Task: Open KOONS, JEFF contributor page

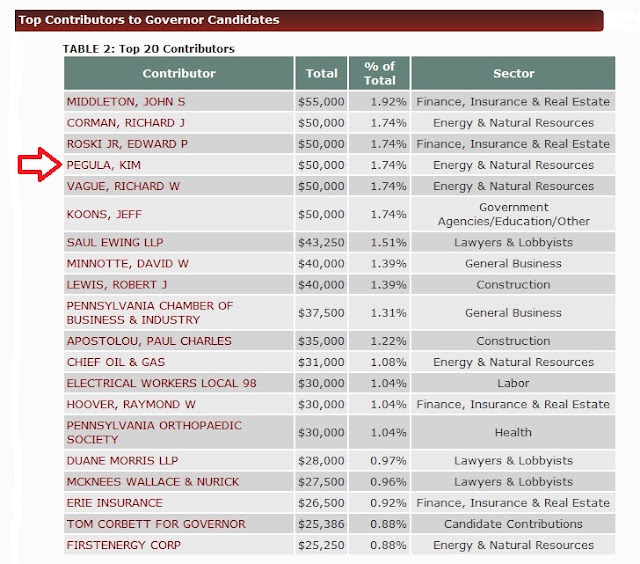Action: tap(104, 214)
